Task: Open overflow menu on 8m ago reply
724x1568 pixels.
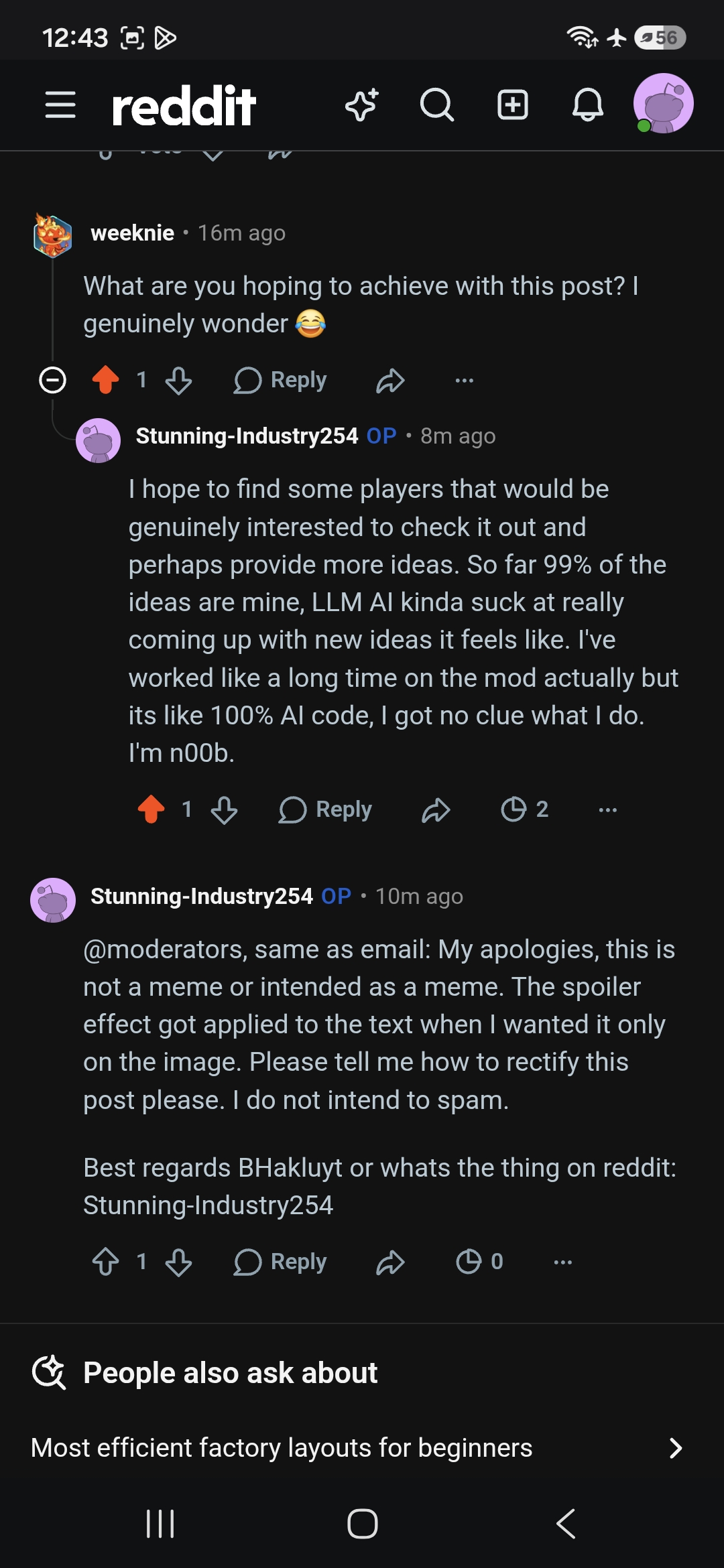Action: click(x=607, y=809)
